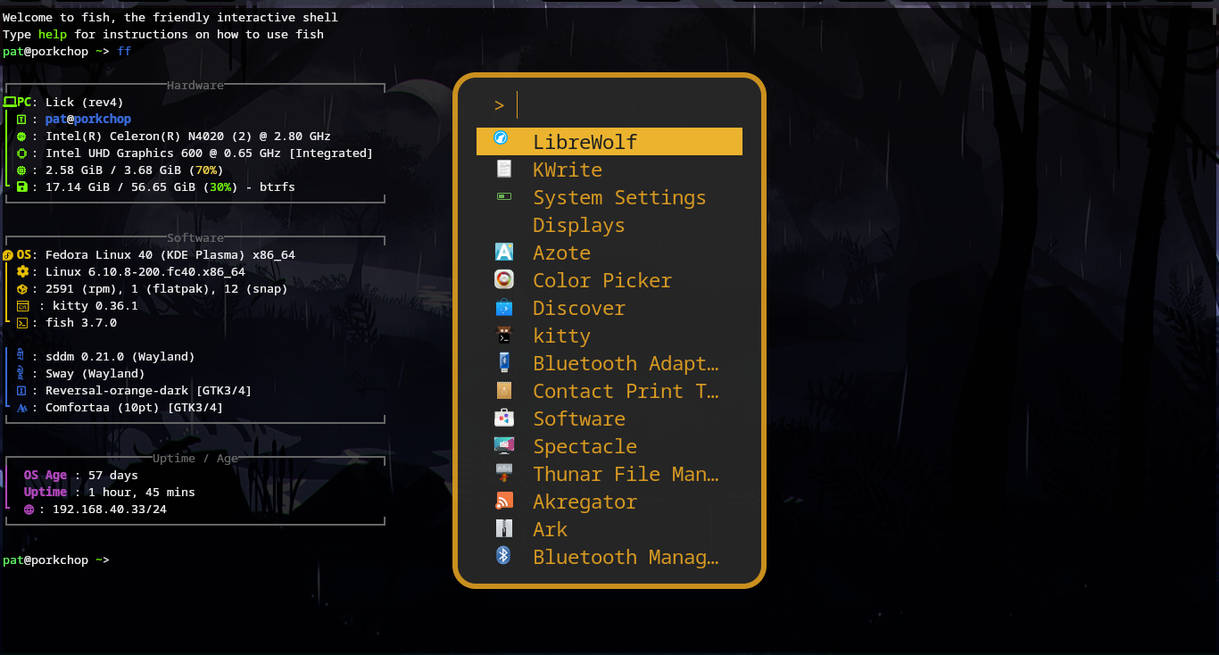Click the Contact Print Theme icon
This screenshot has width=1219, height=655.
(504, 390)
